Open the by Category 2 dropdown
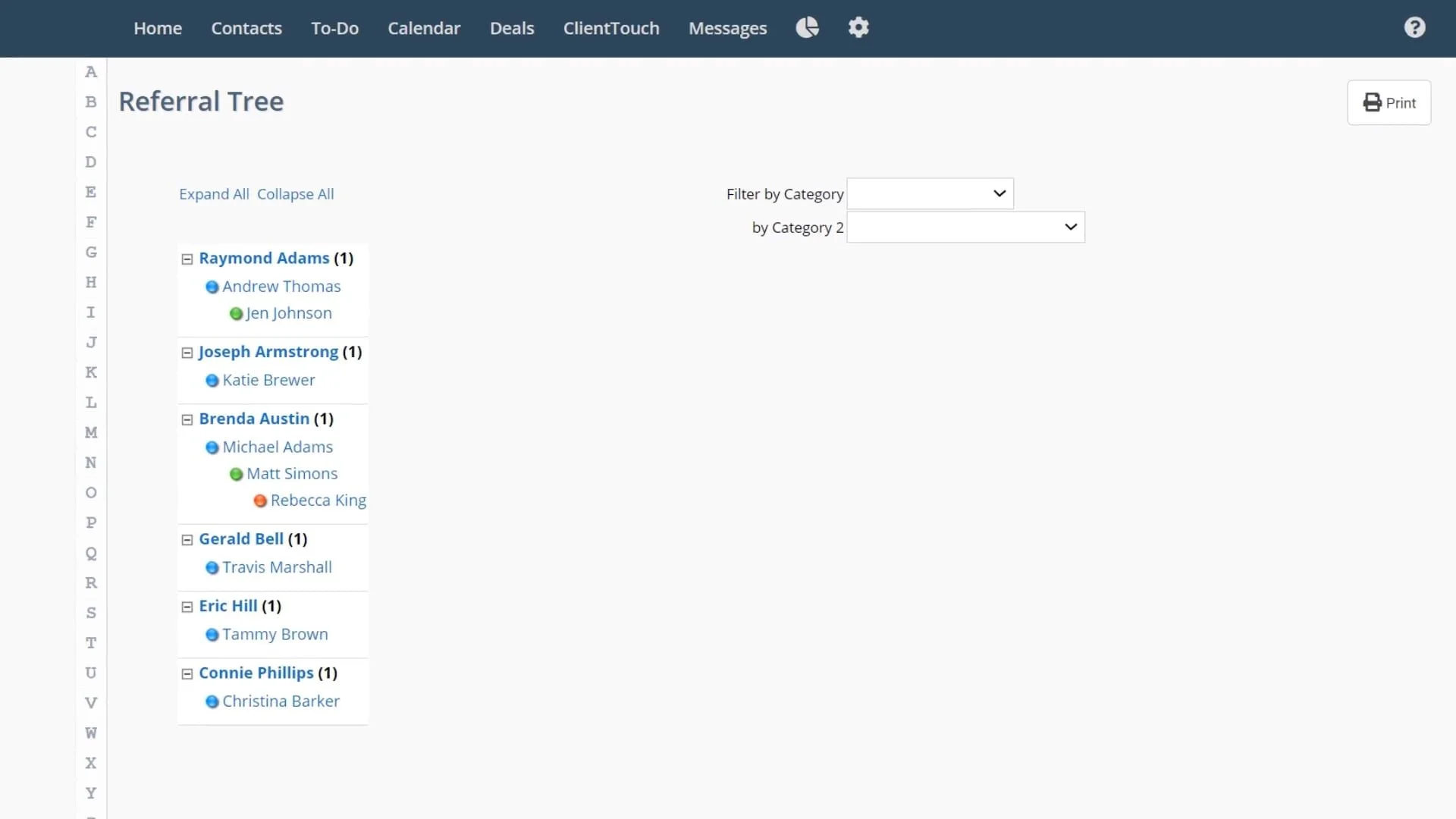 pos(965,227)
